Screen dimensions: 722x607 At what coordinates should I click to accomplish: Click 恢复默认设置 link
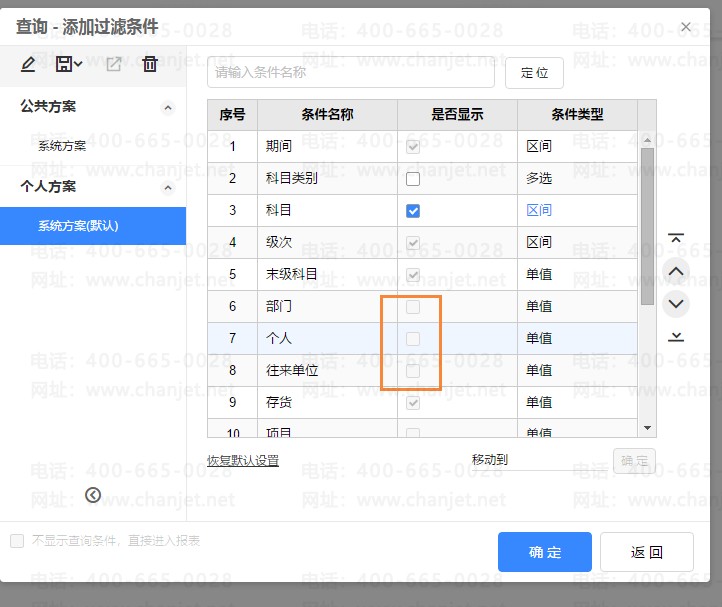(243, 461)
